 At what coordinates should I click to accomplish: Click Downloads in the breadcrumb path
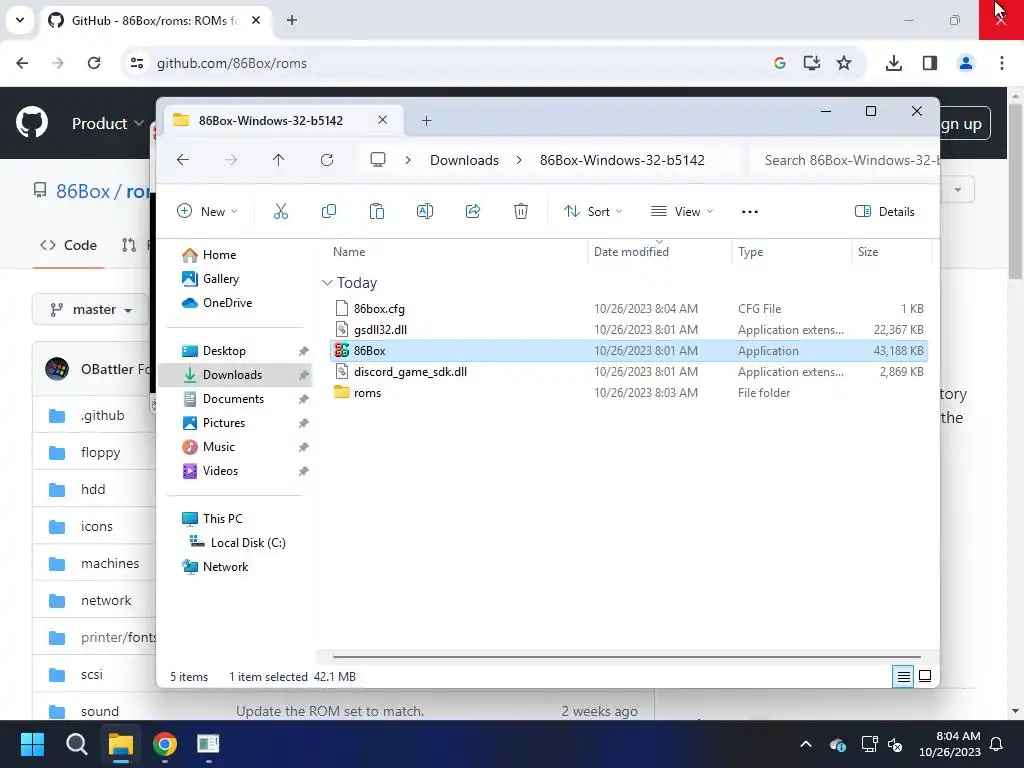point(464,160)
